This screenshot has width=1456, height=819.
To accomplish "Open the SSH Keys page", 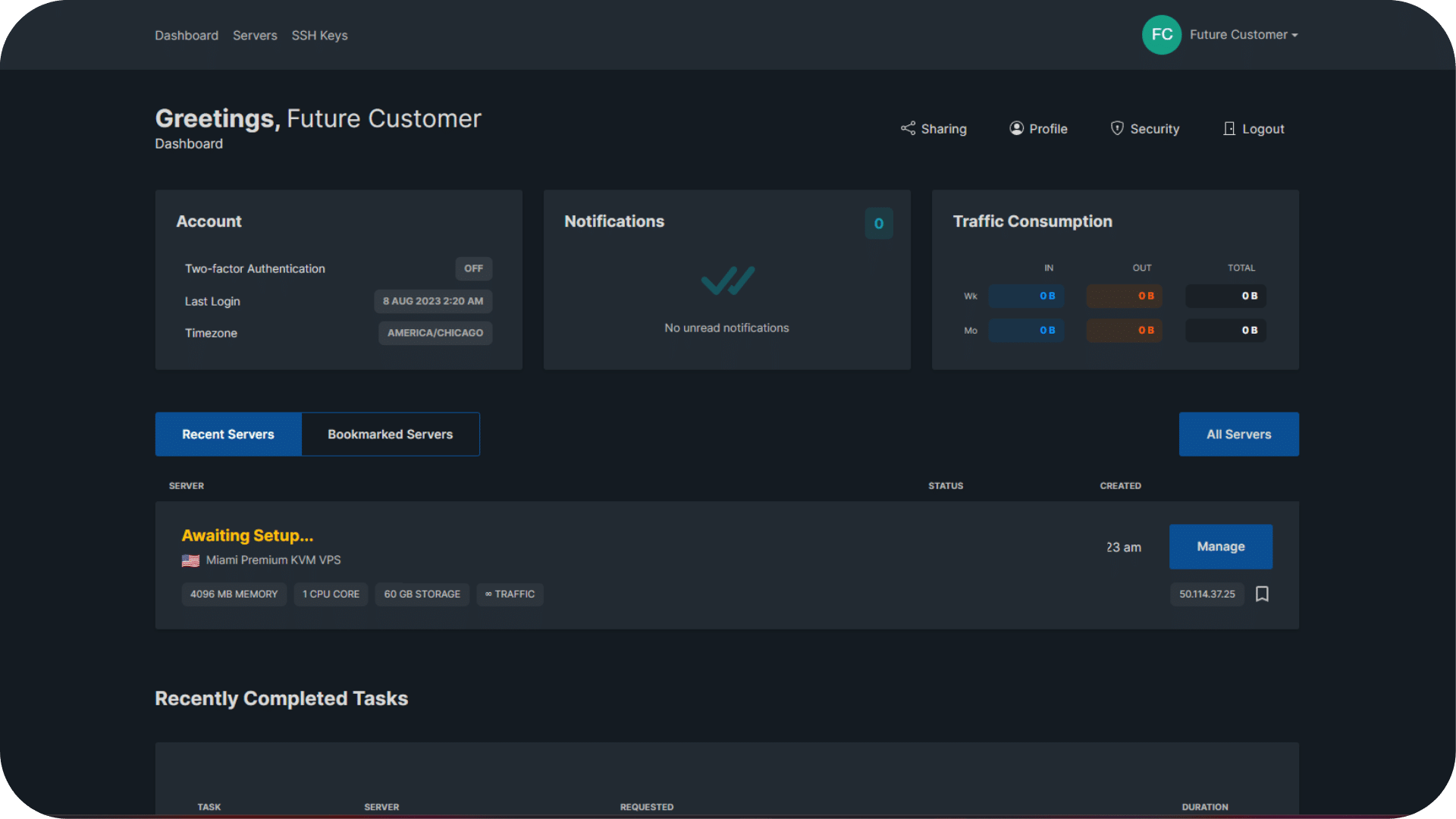I will tap(319, 35).
